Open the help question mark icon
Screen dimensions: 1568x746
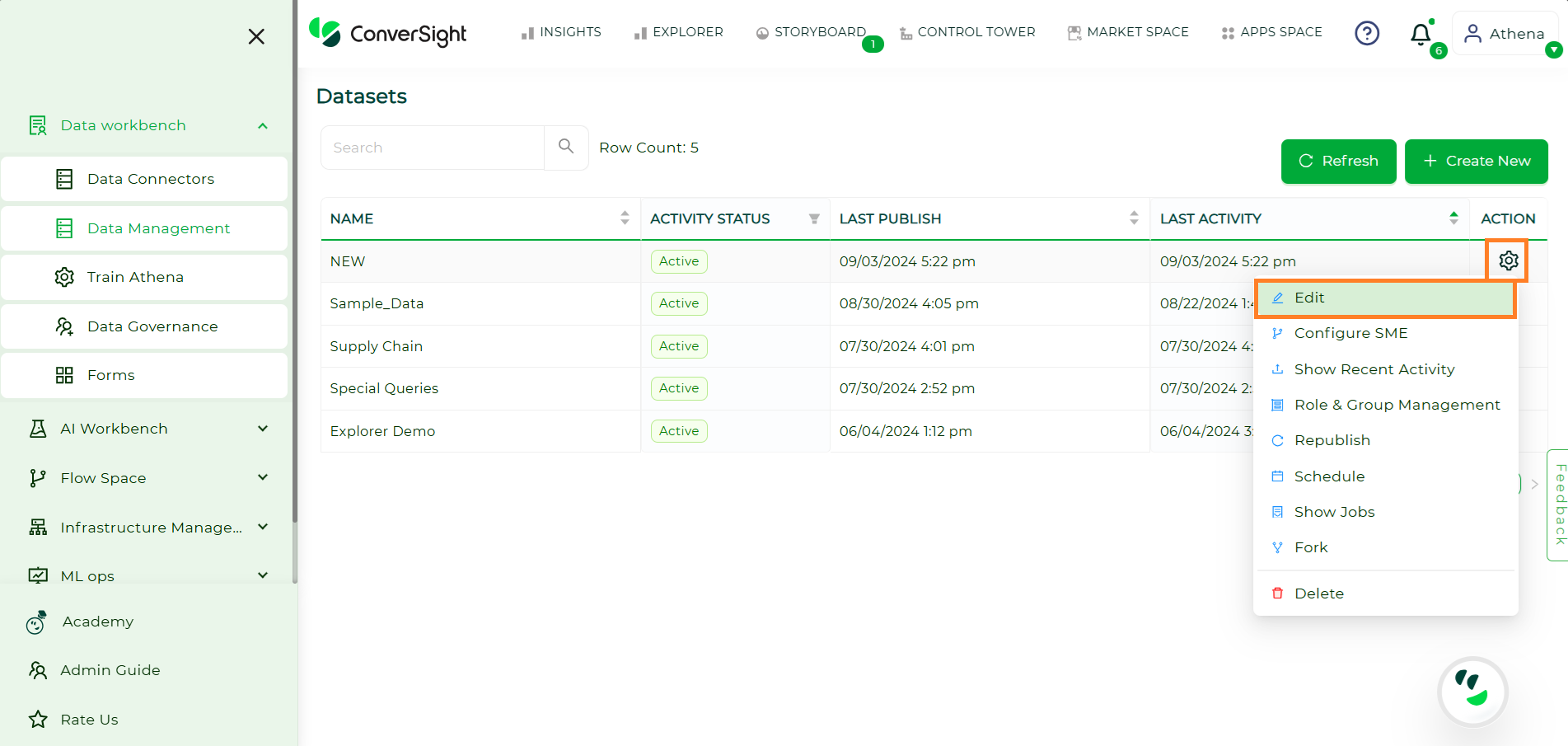[1367, 33]
